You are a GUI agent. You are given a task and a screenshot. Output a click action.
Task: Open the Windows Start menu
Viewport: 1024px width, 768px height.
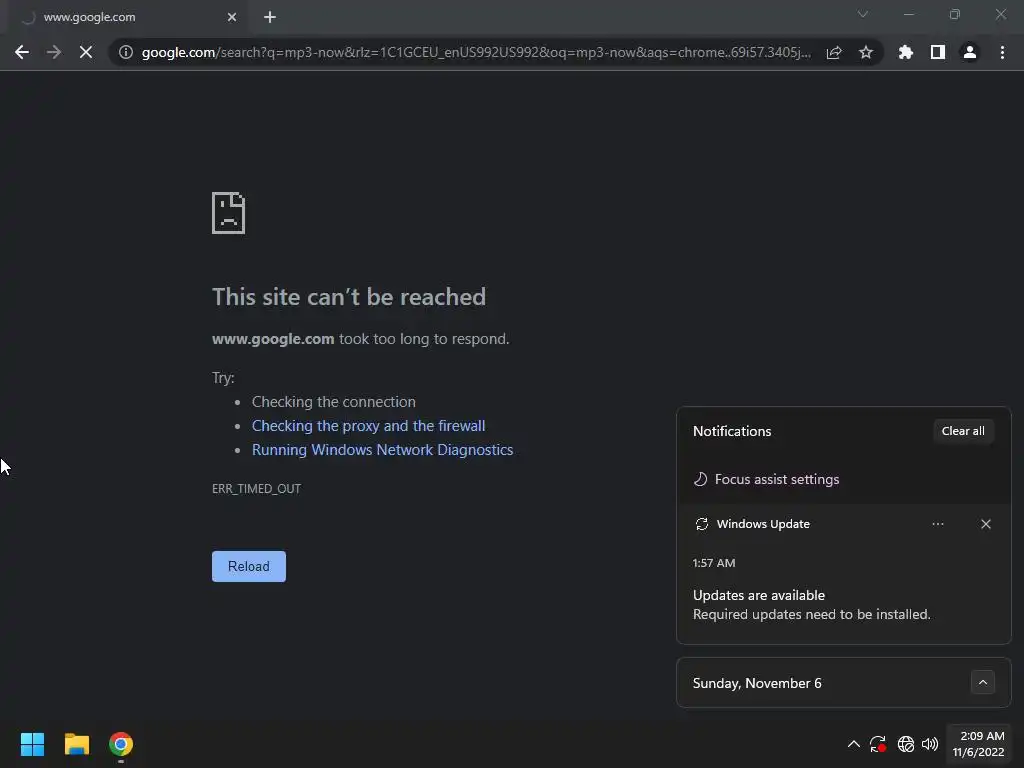pyautogui.click(x=32, y=744)
